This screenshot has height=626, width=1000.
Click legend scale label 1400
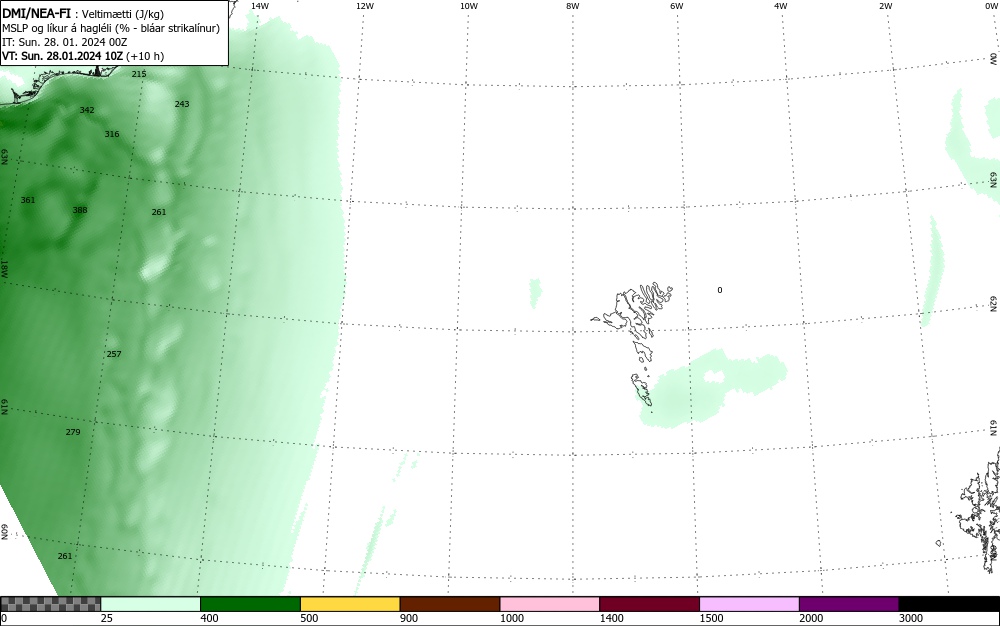(x=611, y=618)
